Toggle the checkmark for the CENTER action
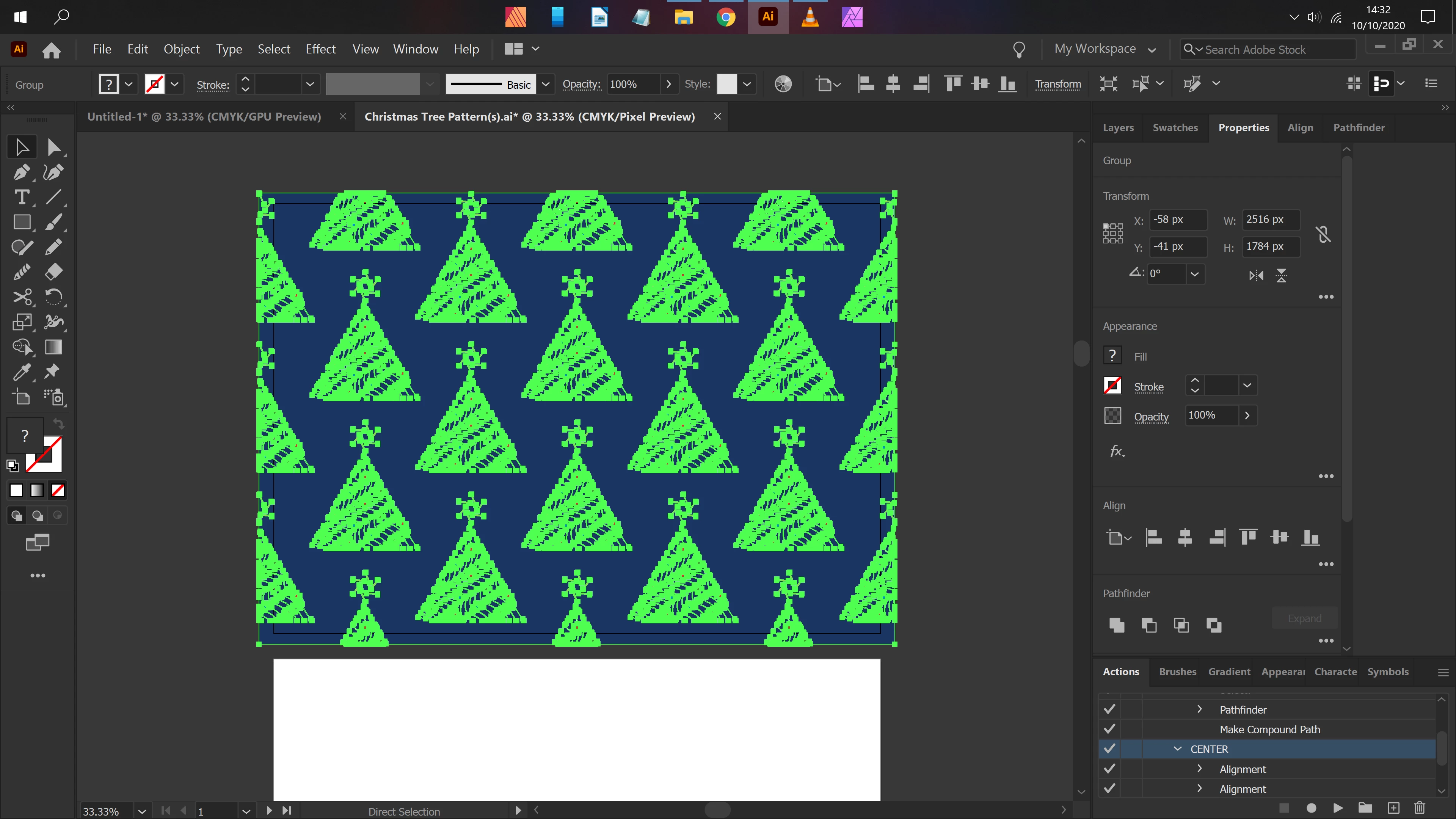The height and width of the screenshot is (819, 1456). [x=1109, y=749]
